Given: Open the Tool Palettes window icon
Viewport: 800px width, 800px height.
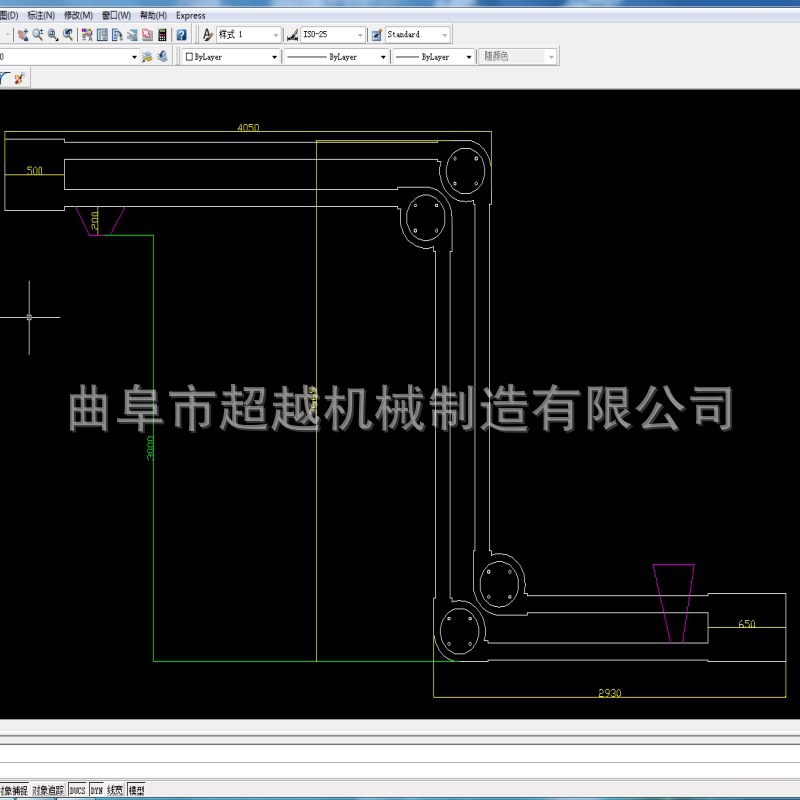Looking at the screenshot, I should pos(117,35).
